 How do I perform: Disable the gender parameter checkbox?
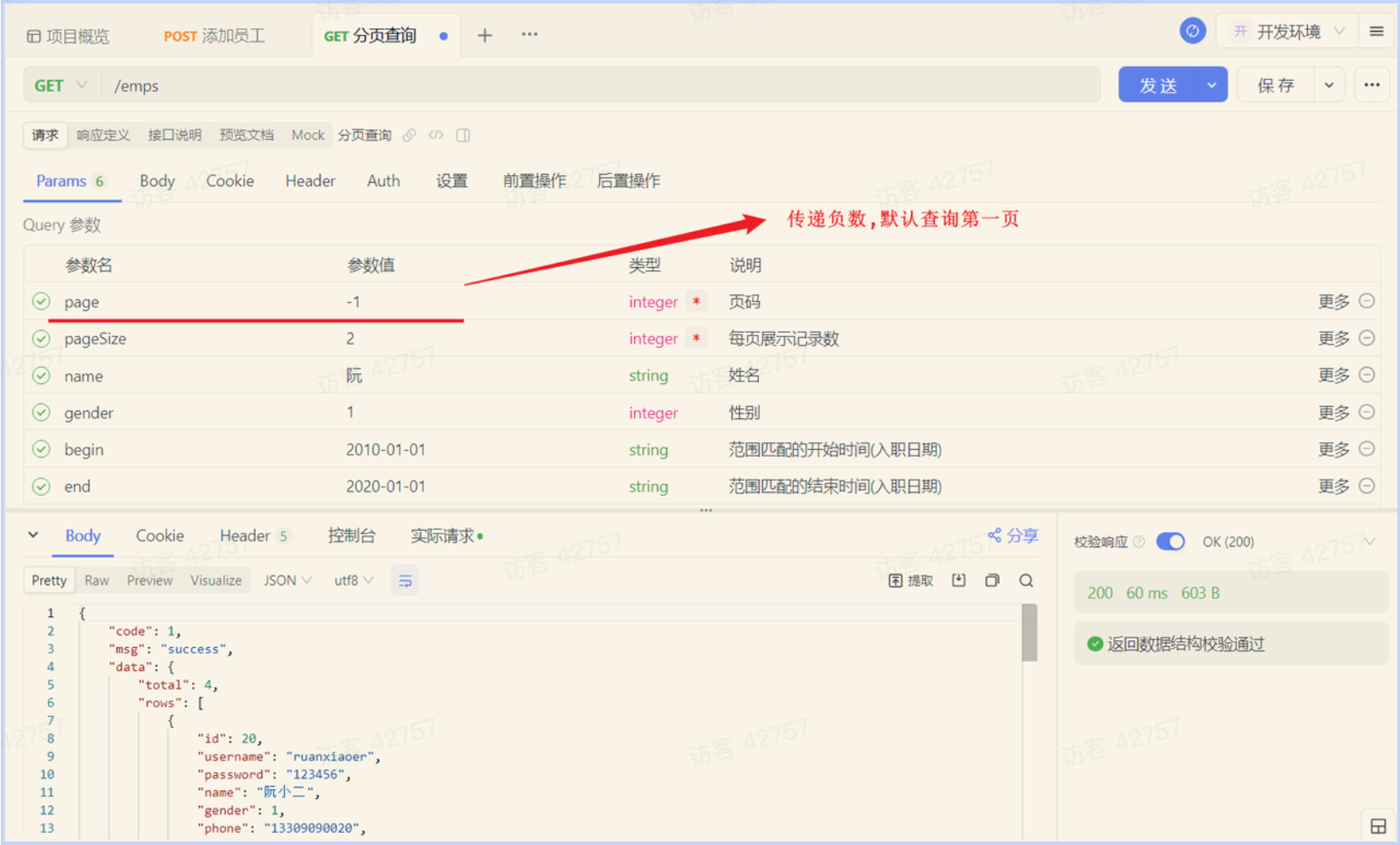(x=41, y=413)
